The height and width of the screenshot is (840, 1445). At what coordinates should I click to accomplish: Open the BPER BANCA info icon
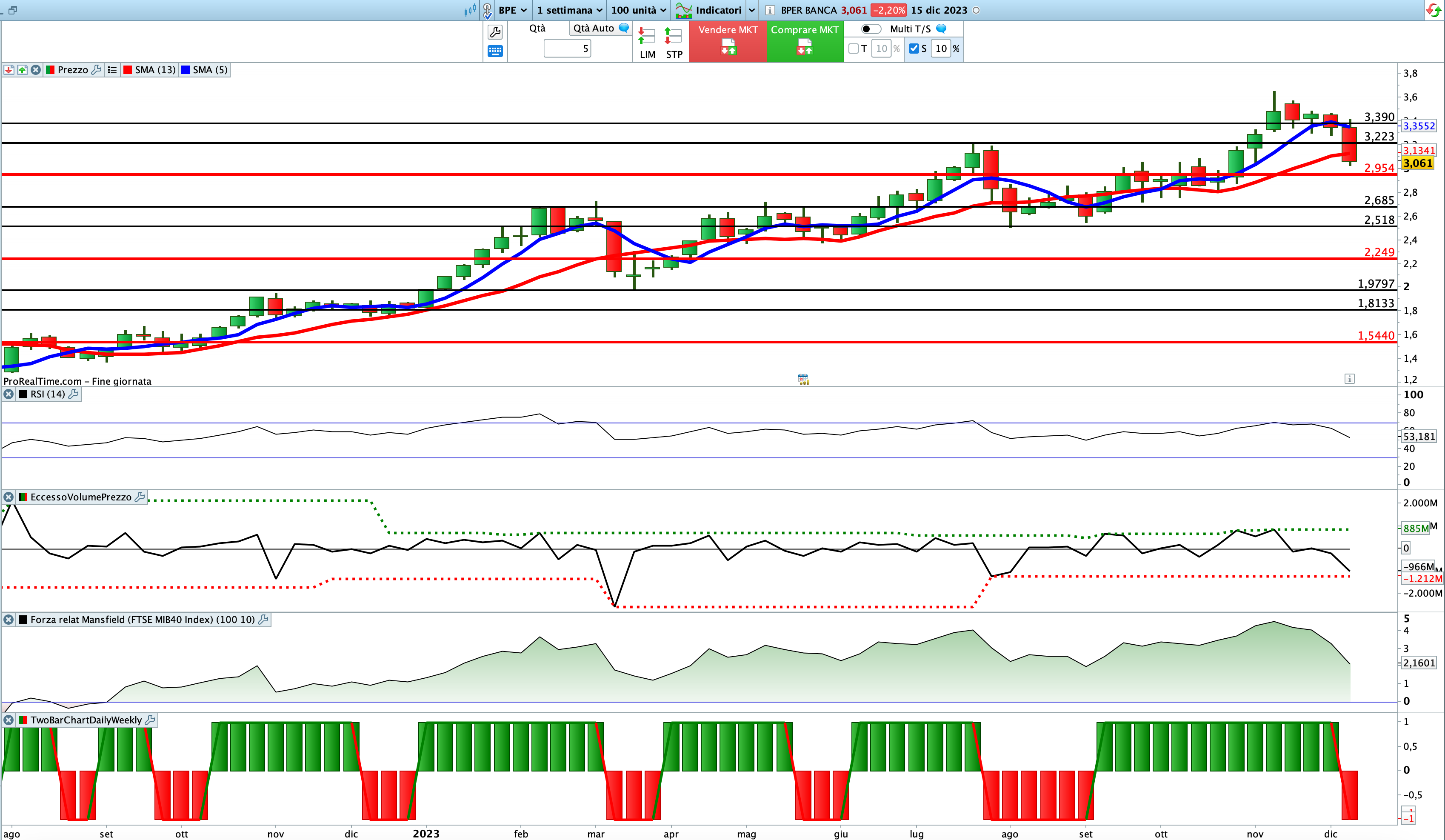(x=770, y=10)
